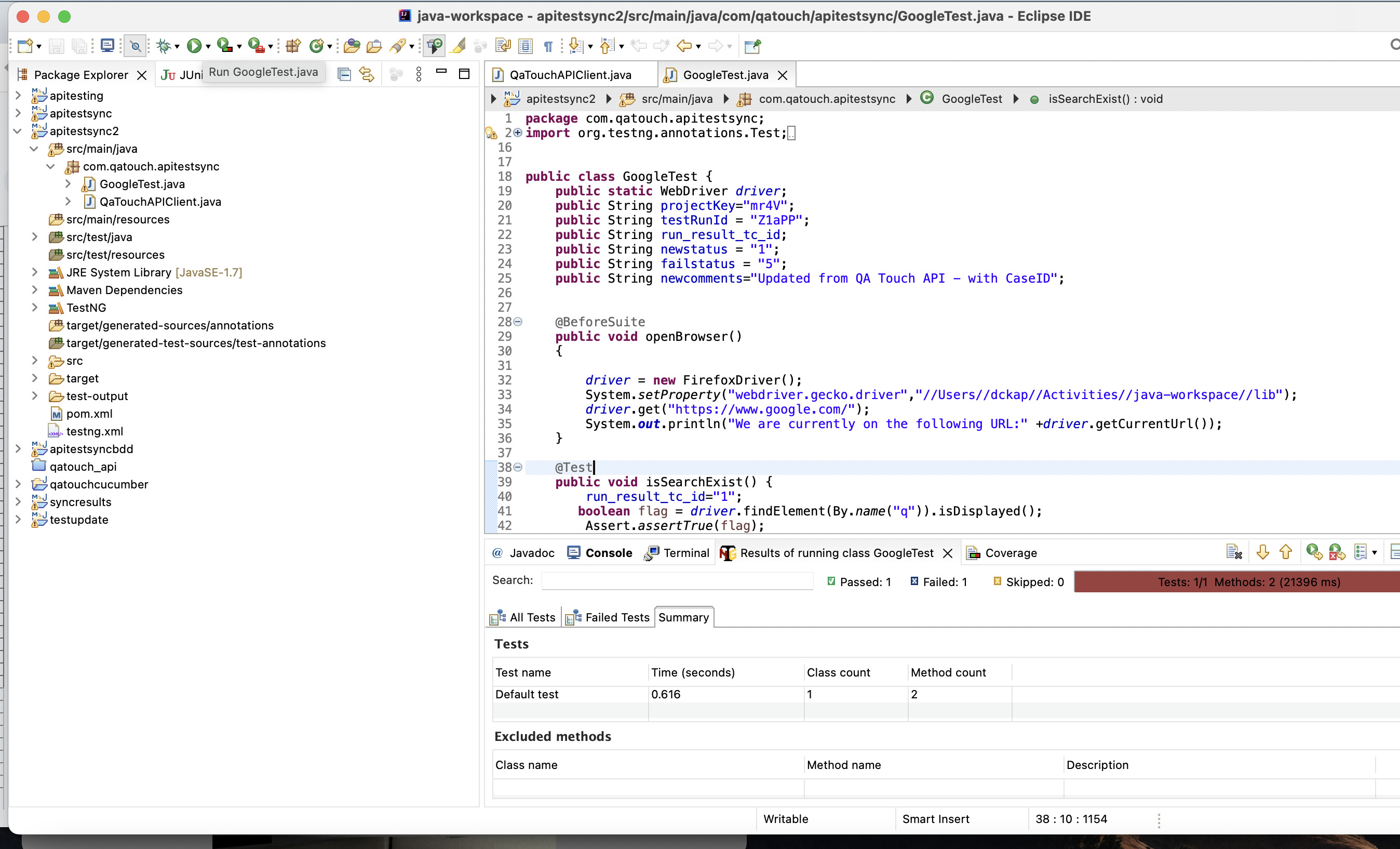Click the Default test table cell

tap(570, 694)
